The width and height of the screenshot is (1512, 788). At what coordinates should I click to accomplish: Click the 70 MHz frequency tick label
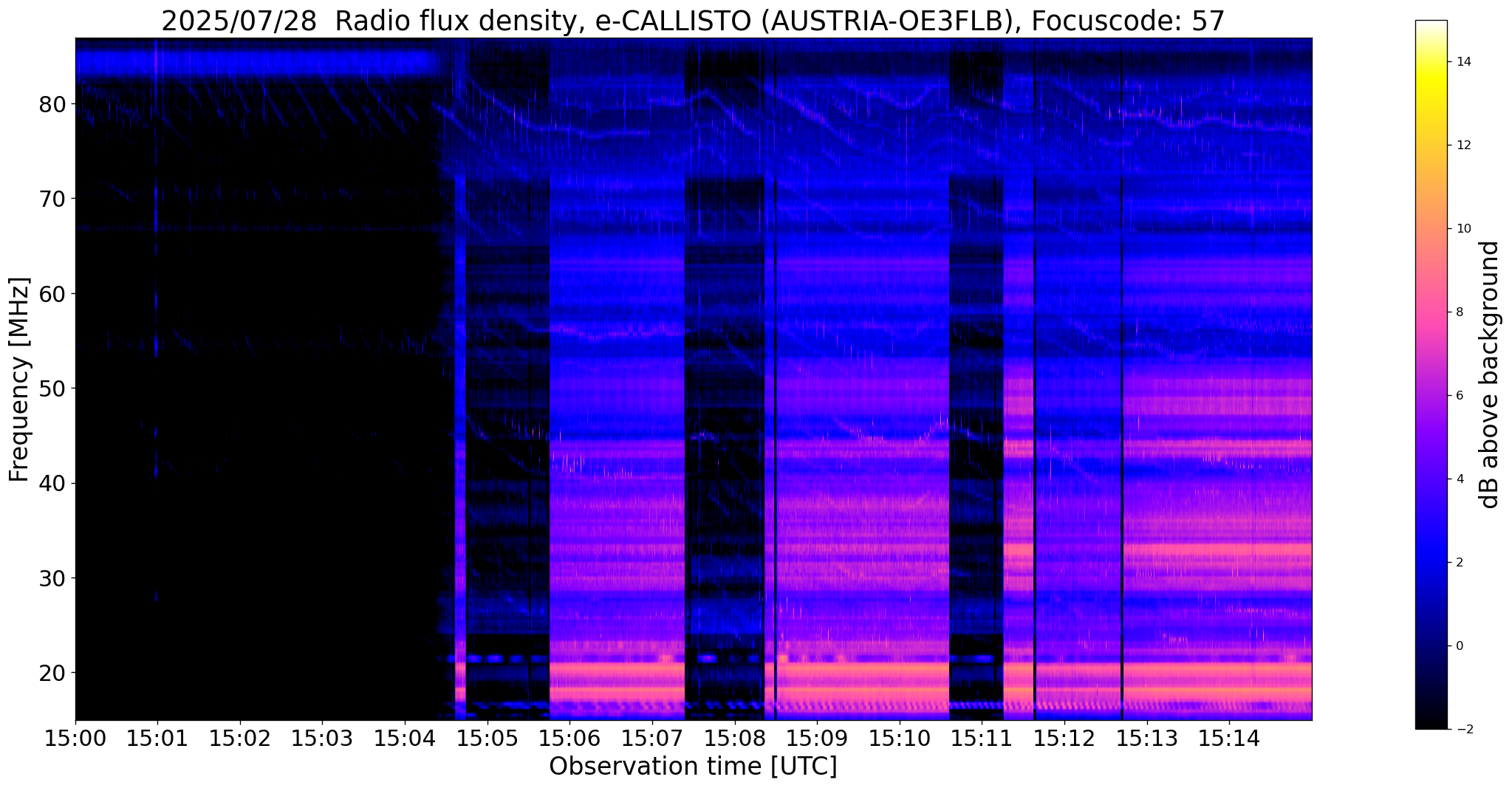pyautogui.click(x=52, y=199)
